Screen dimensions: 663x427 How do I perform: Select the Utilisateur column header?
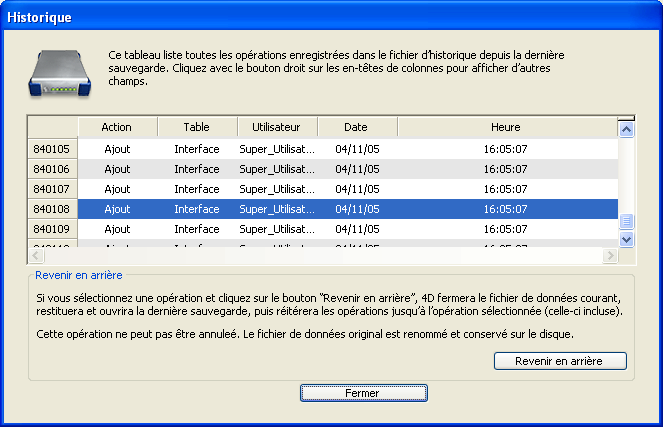click(277, 127)
